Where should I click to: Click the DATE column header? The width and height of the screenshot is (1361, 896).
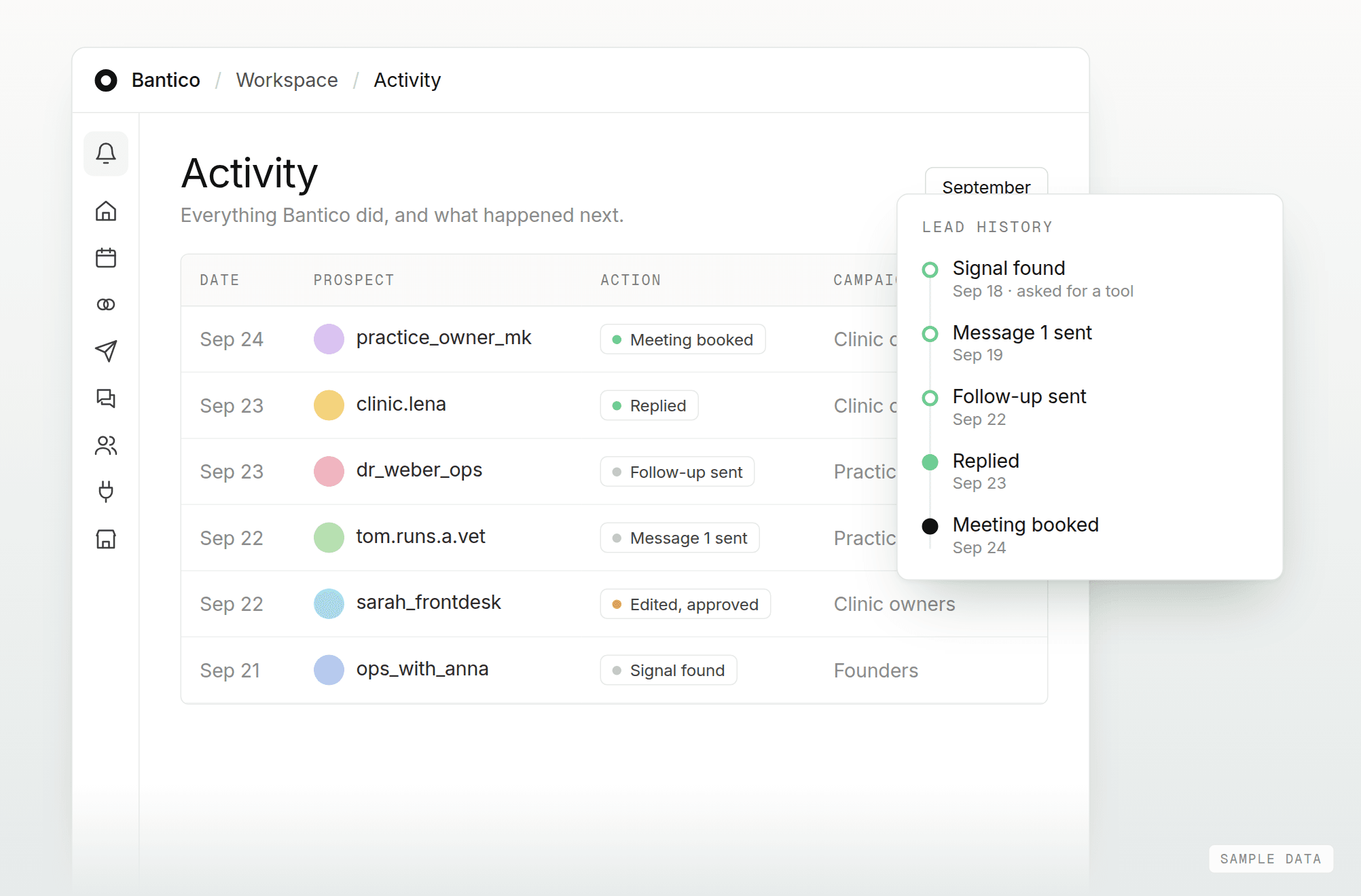(219, 280)
